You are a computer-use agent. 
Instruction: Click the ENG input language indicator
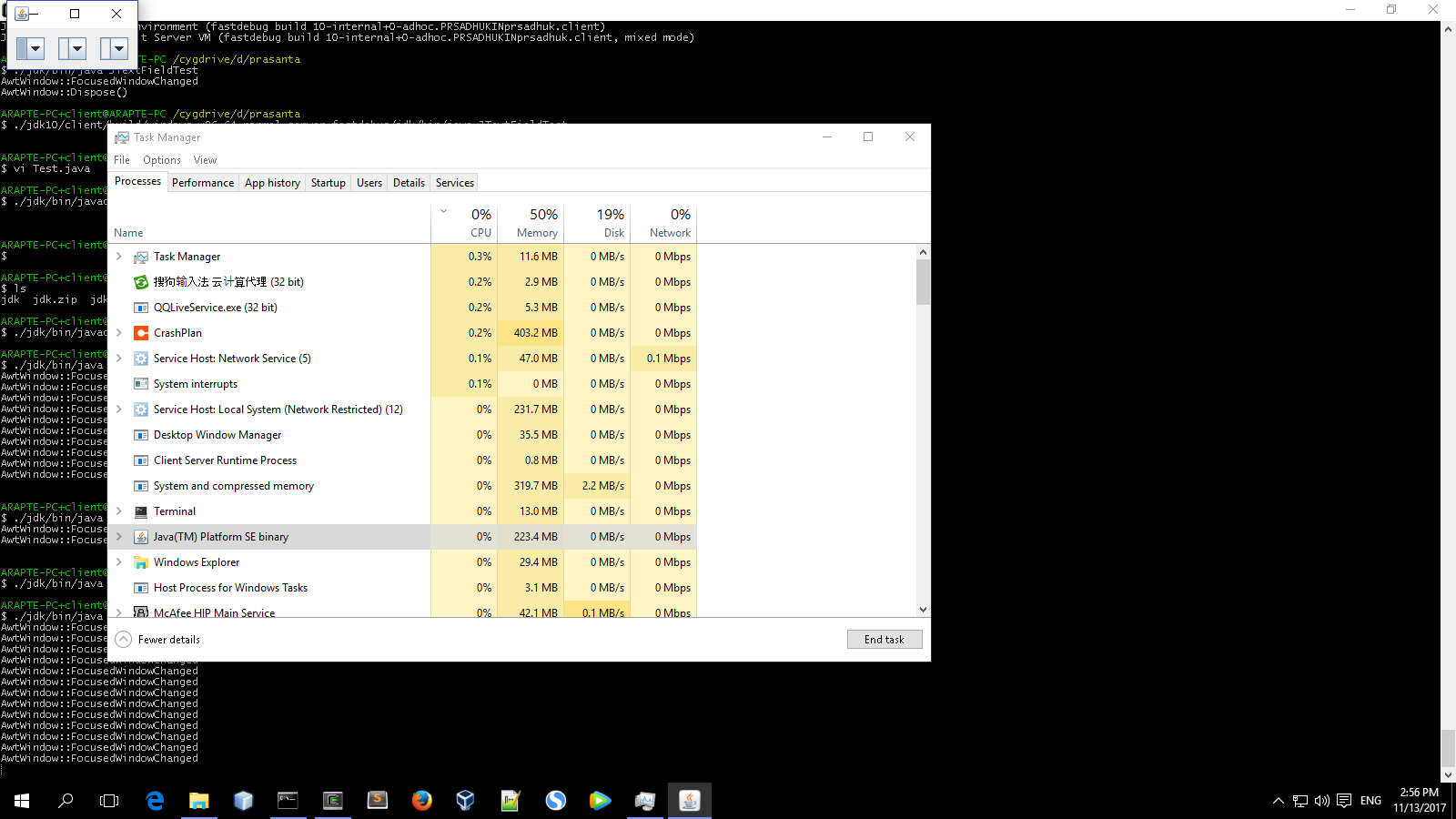pos(1370,801)
